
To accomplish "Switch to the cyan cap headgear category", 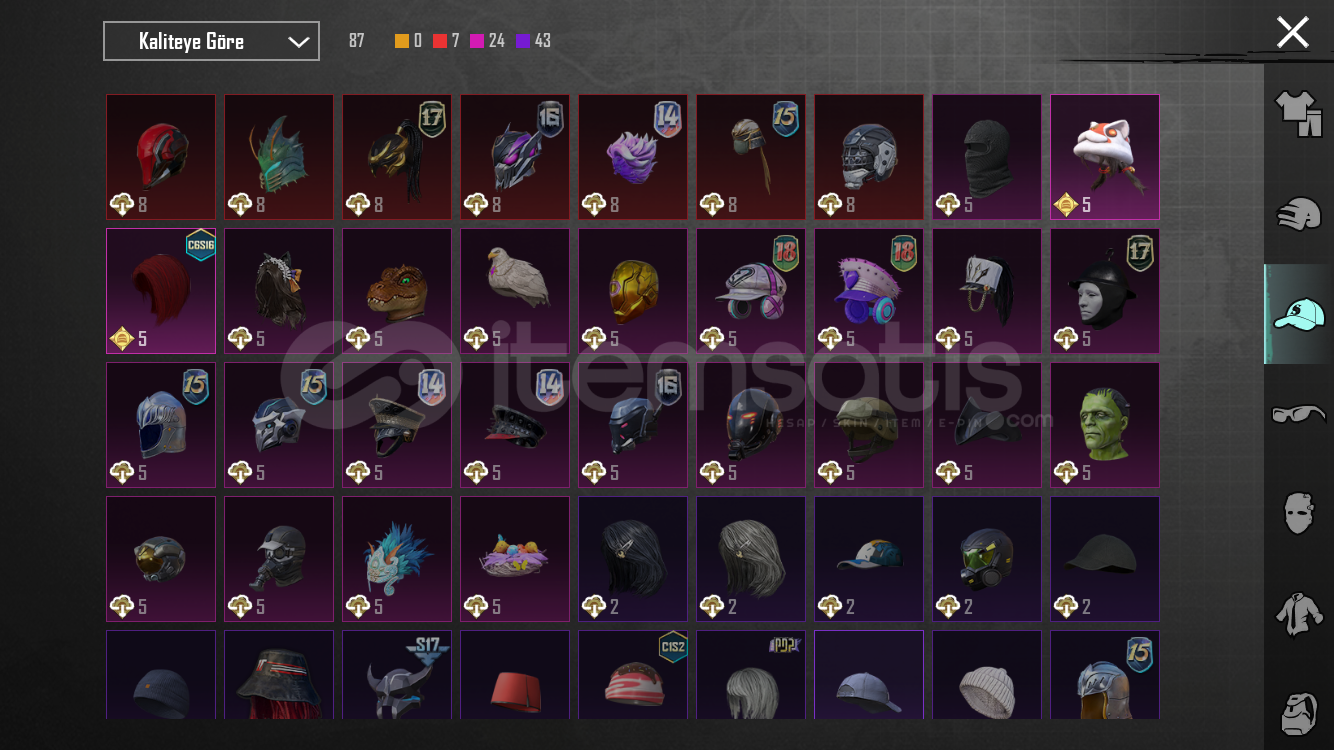I will [1298, 314].
